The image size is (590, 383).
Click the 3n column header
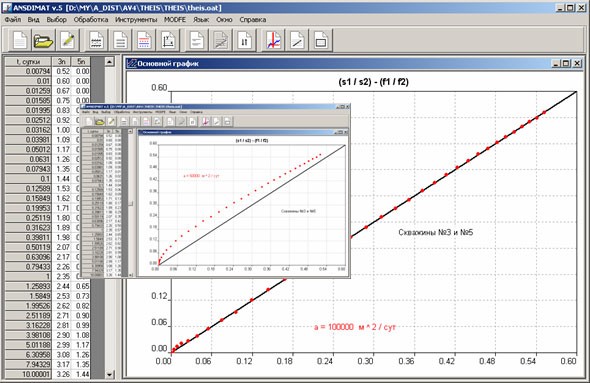(x=61, y=61)
